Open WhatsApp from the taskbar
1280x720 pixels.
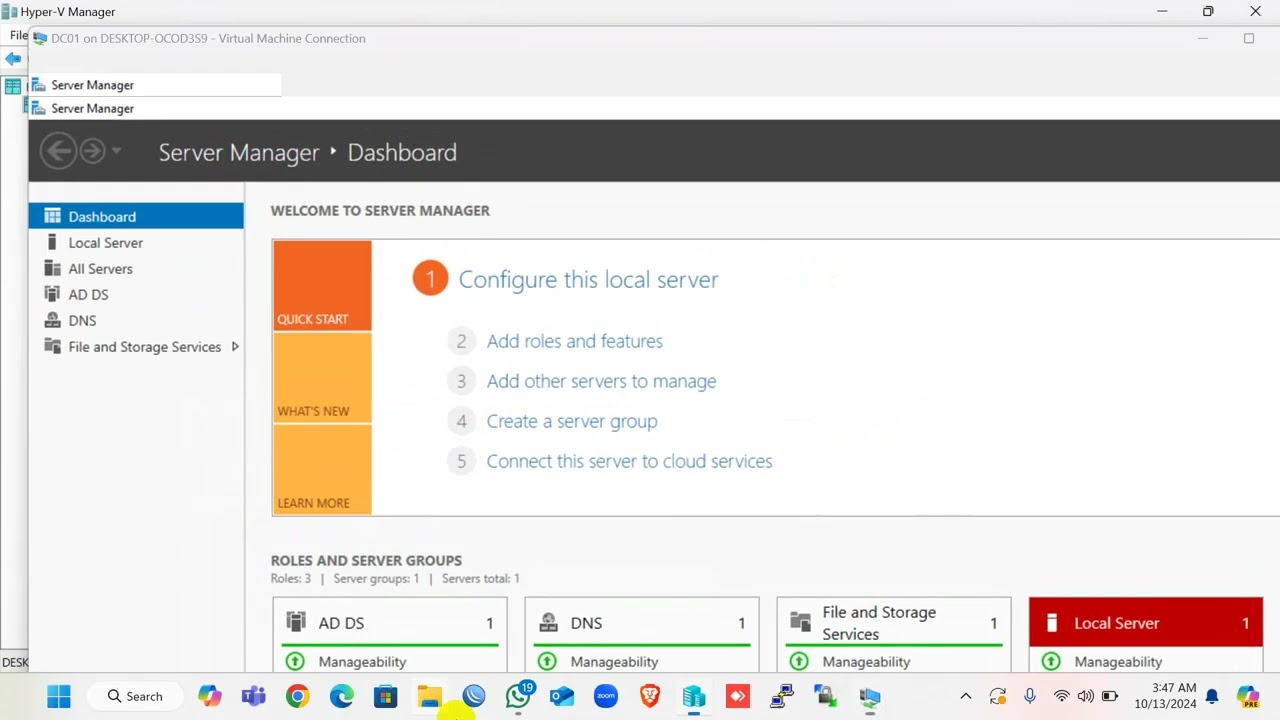click(x=518, y=696)
